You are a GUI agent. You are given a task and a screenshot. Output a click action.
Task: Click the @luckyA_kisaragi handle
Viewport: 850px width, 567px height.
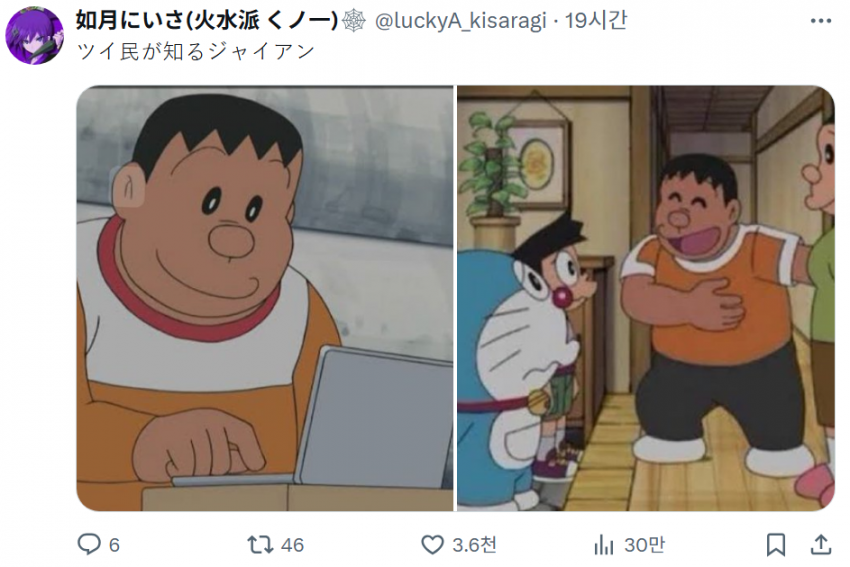pyautogui.click(x=460, y=21)
